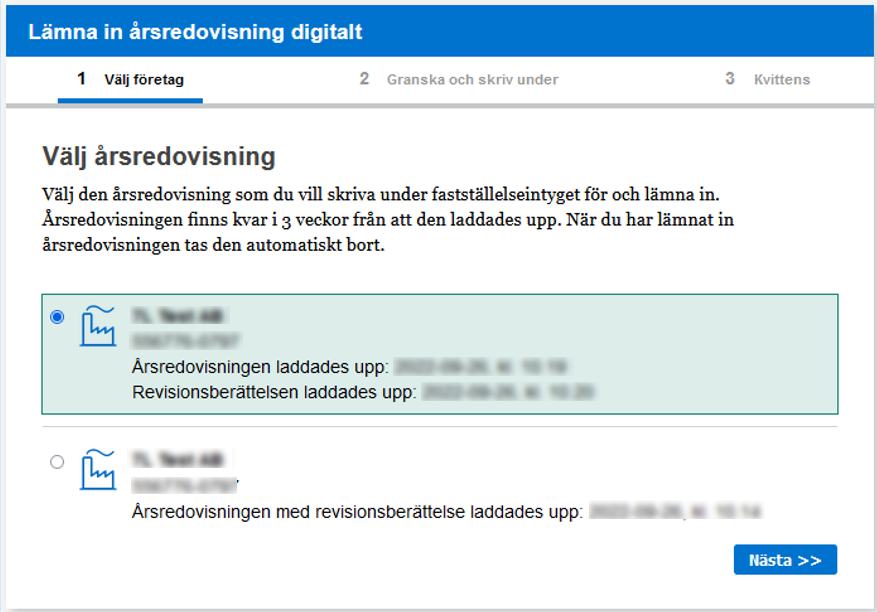The height and width of the screenshot is (612, 877).
Task: Select the second company radio button
Action: 57,462
